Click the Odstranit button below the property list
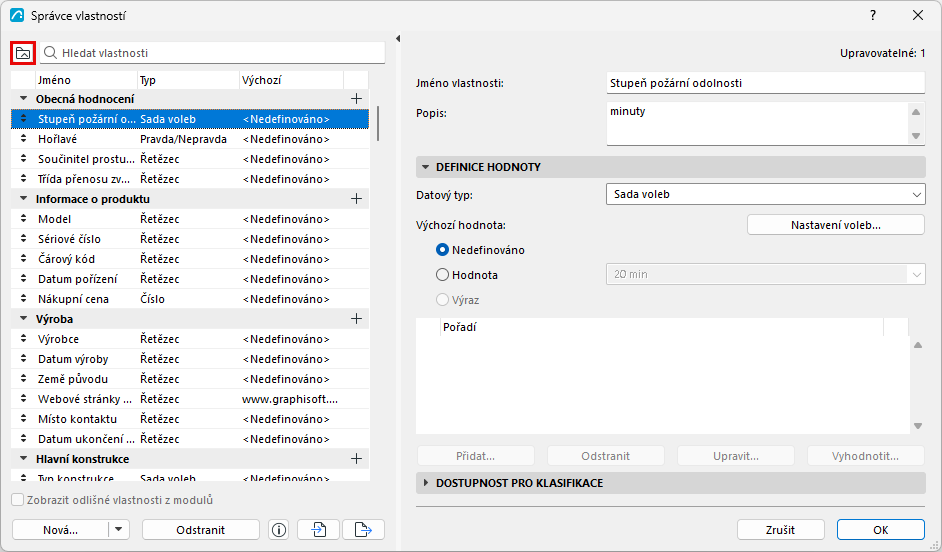This screenshot has width=942, height=552. click(x=201, y=530)
